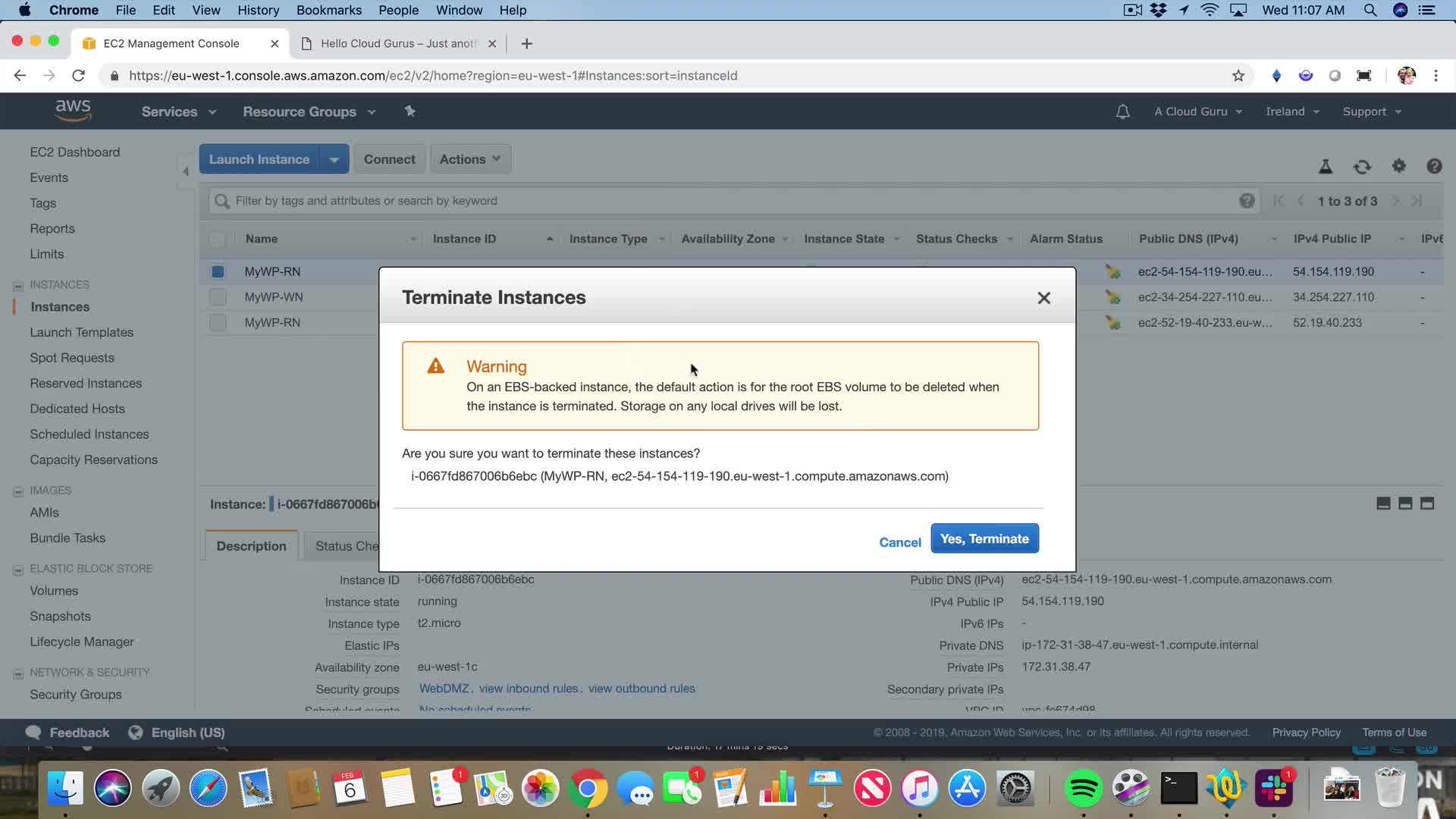The width and height of the screenshot is (1456, 819).
Task: Click Cancel in the terminate dialog
Action: click(899, 542)
